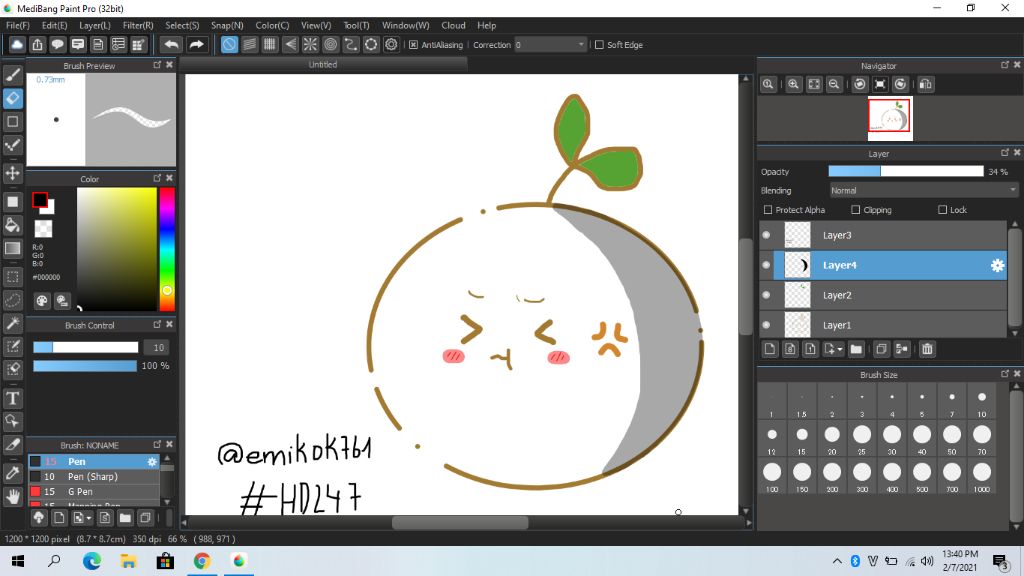The height and width of the screenshot is (576, 1024).
Task: Open Windows Start menu
Action: point(18,561)
